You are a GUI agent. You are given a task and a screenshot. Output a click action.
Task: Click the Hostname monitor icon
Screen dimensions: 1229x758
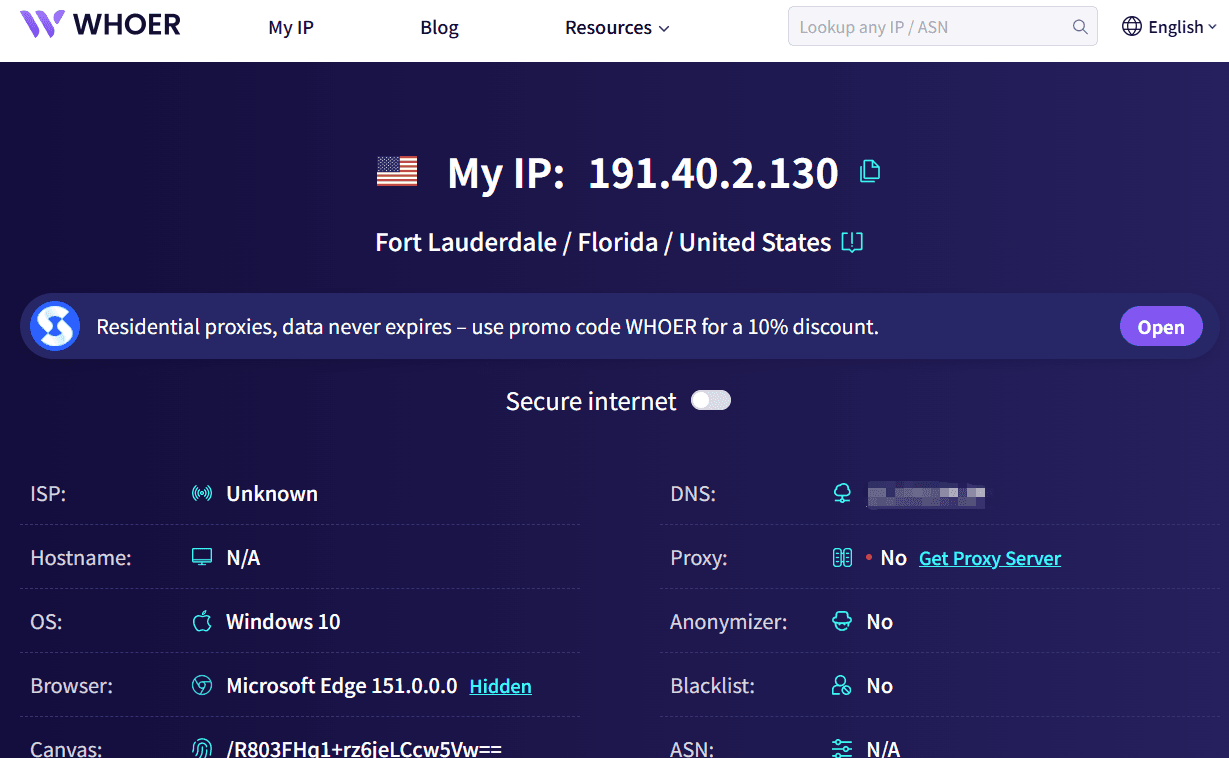202,557
